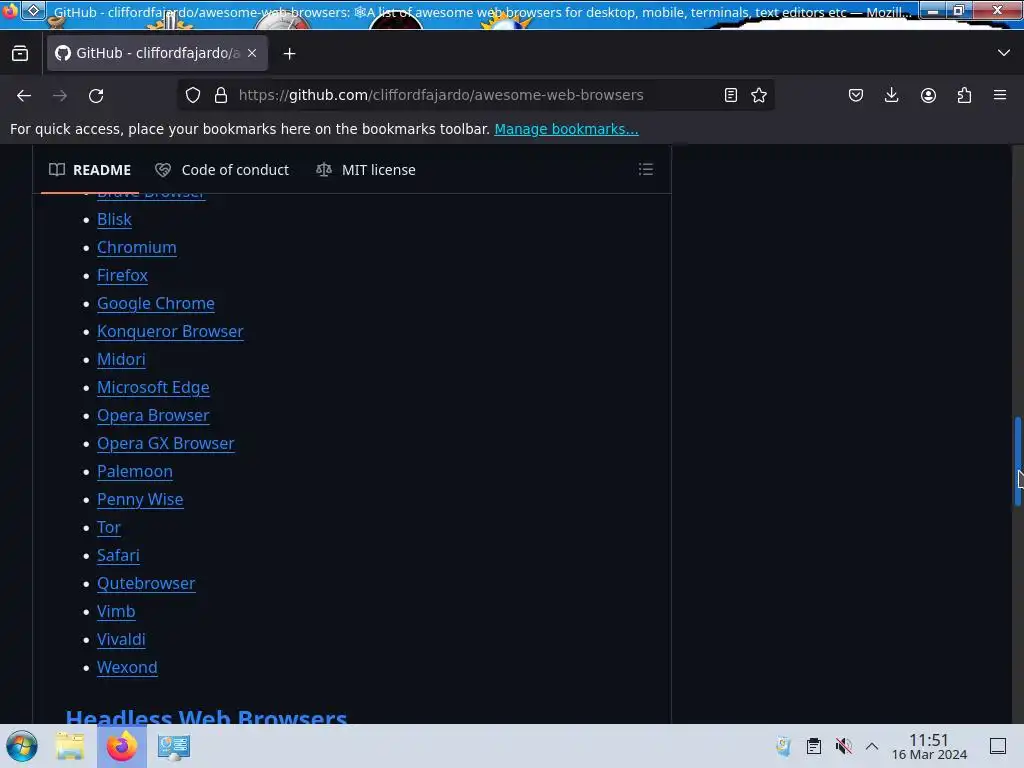Click the forward navigation arrow
This screenshot has width=1024, height=768.
(59, 95)
